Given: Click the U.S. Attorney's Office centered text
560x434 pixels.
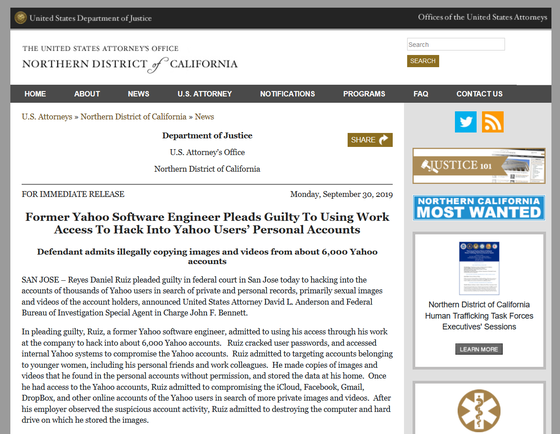Looking at the screenshot, I should pyautogui.click(x=207, y=152).
